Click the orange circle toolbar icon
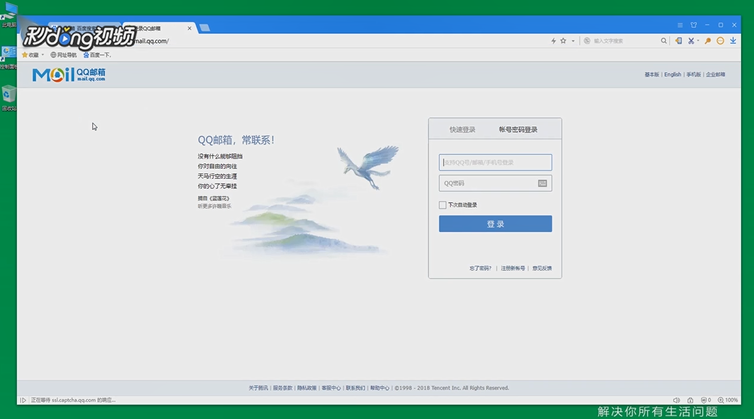The image size is (754, 419). point(720,41)
